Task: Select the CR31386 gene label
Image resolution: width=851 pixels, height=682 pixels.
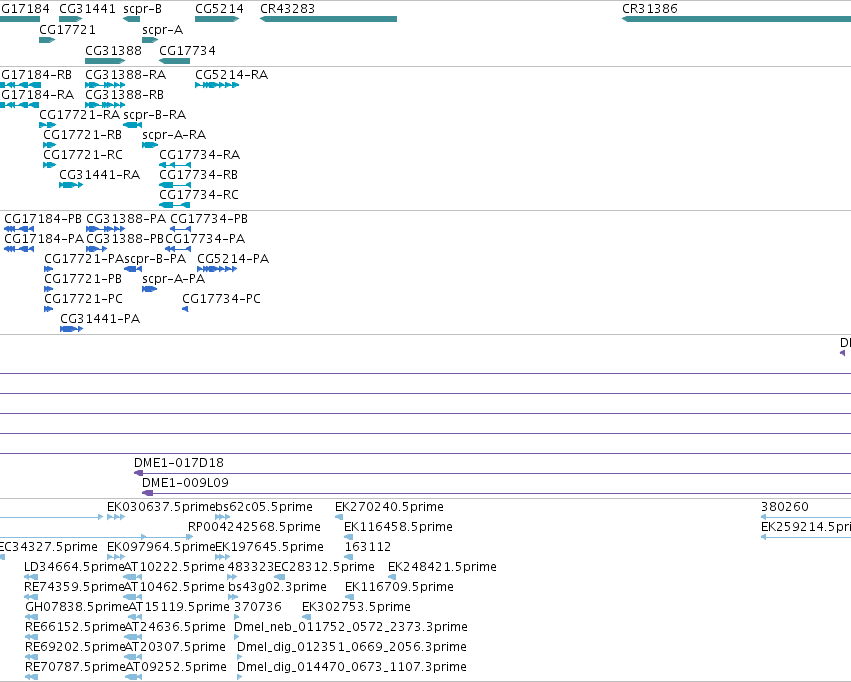Action: point(650,9)
